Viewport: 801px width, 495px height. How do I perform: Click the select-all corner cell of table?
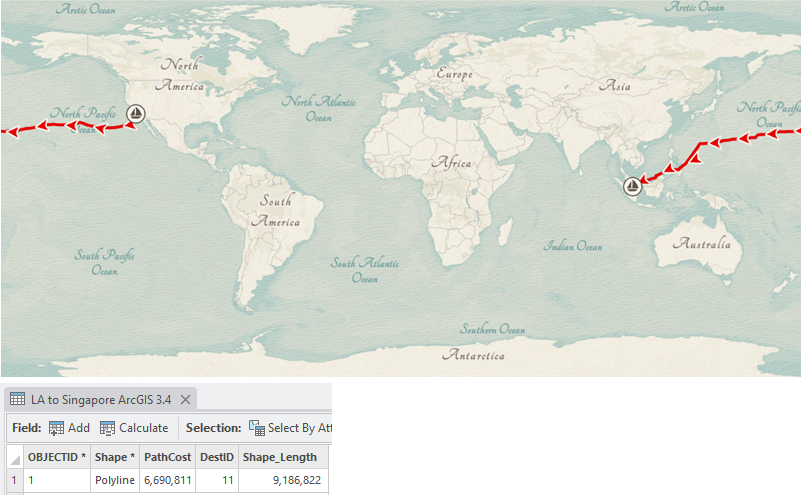click(15, 457)
